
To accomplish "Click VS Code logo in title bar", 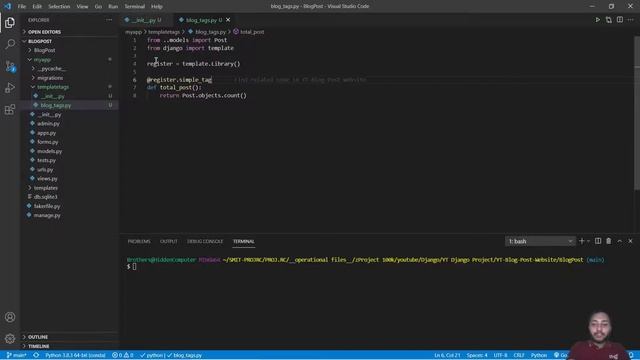I will coord(7,6).
